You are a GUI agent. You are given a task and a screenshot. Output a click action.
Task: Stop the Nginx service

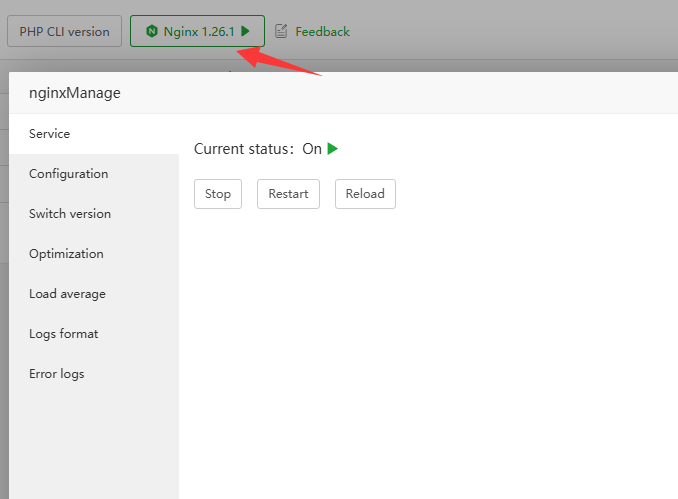pos(217,194)
